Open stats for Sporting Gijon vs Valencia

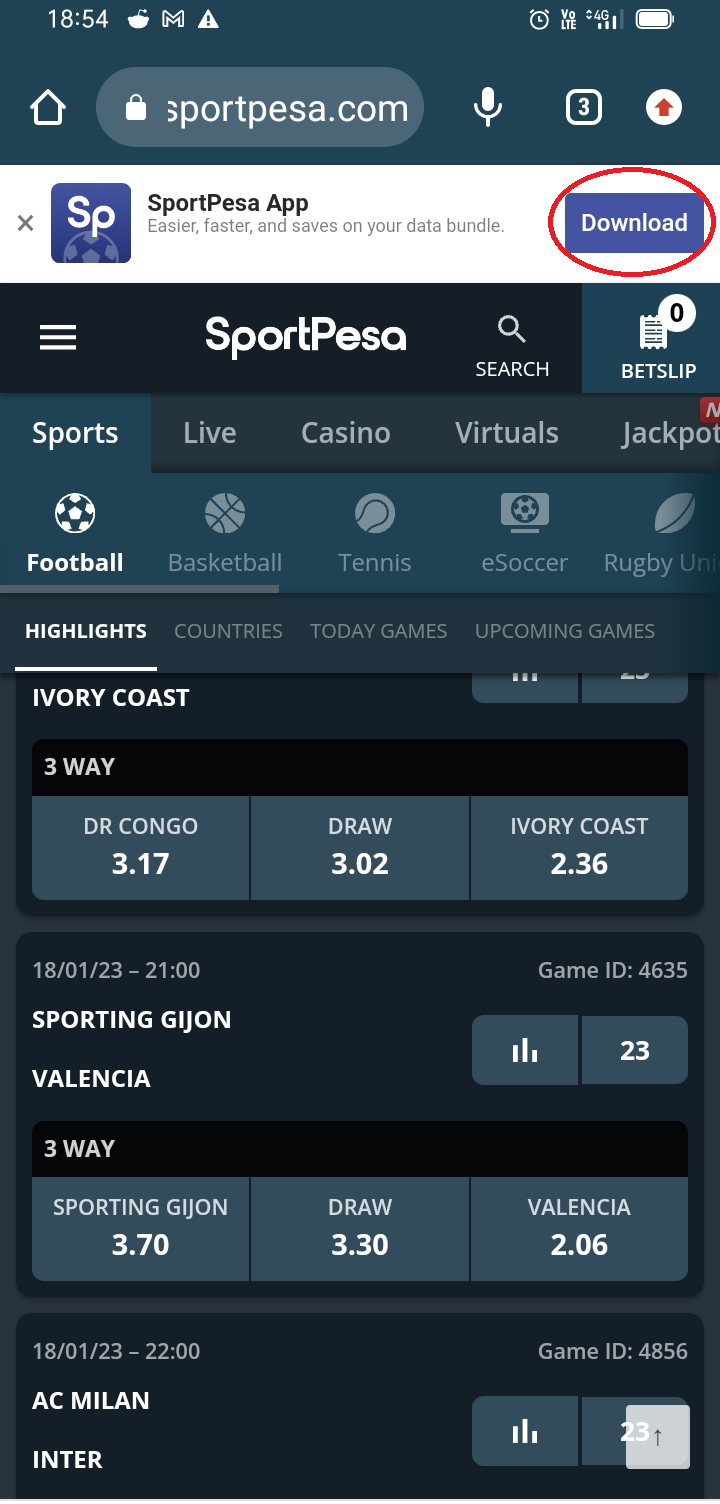coord(525,1050)
